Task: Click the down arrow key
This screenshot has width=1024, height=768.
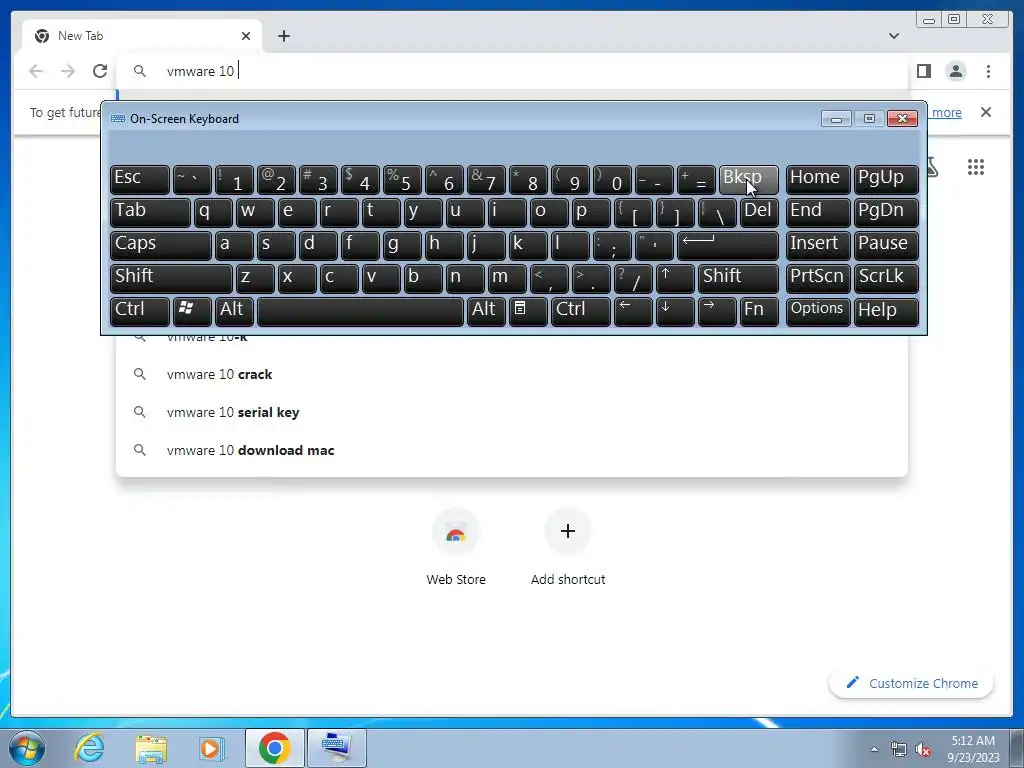Action: [675, 311]
